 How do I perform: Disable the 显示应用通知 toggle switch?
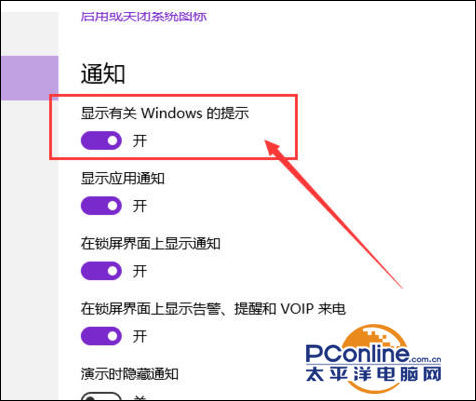[101, 205]
